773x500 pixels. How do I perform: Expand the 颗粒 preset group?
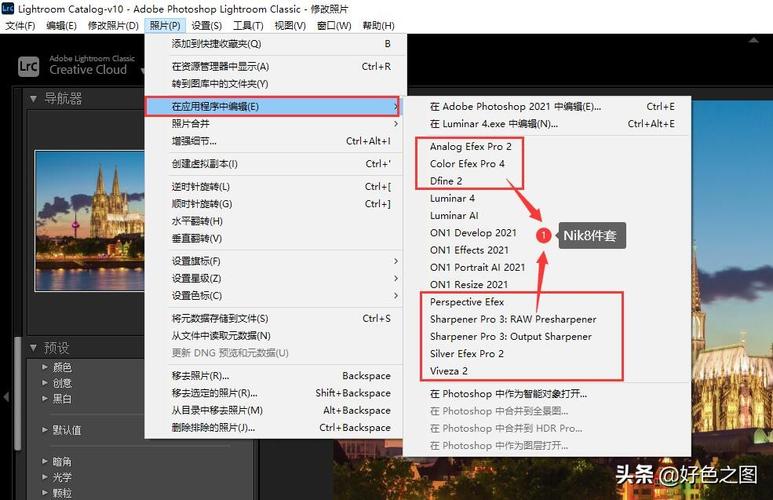(45, 493)
